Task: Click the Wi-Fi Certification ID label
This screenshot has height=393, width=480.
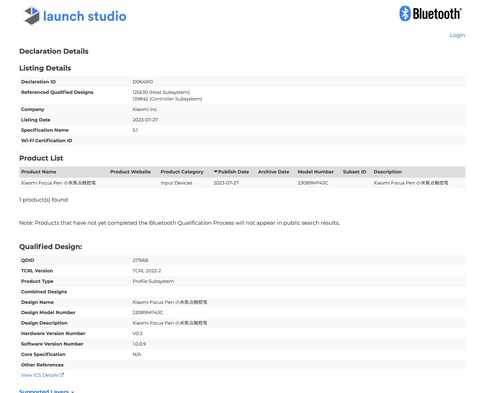Action: (x=46, y=140)
